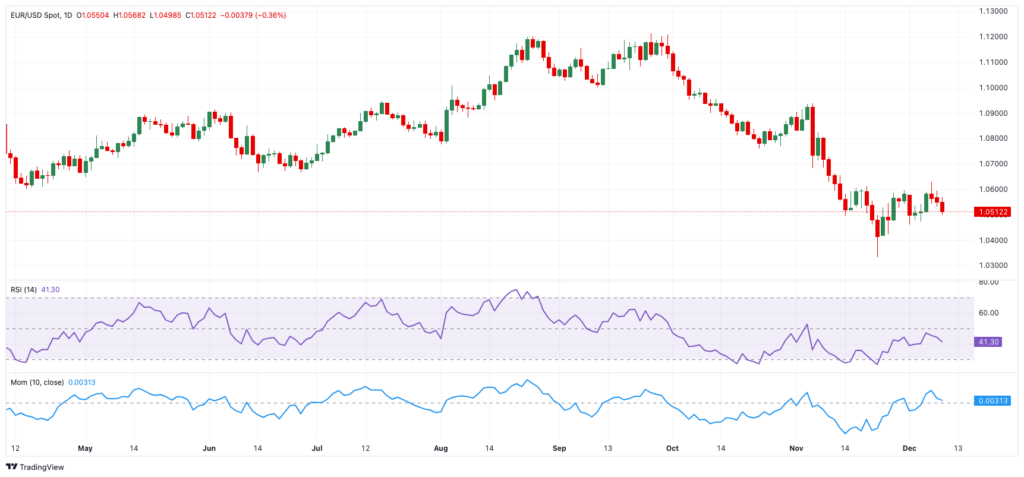Click the Sep label on the time axis
Screen dimensions: 1024x477
pyautogui.click(x=562, y=447)
